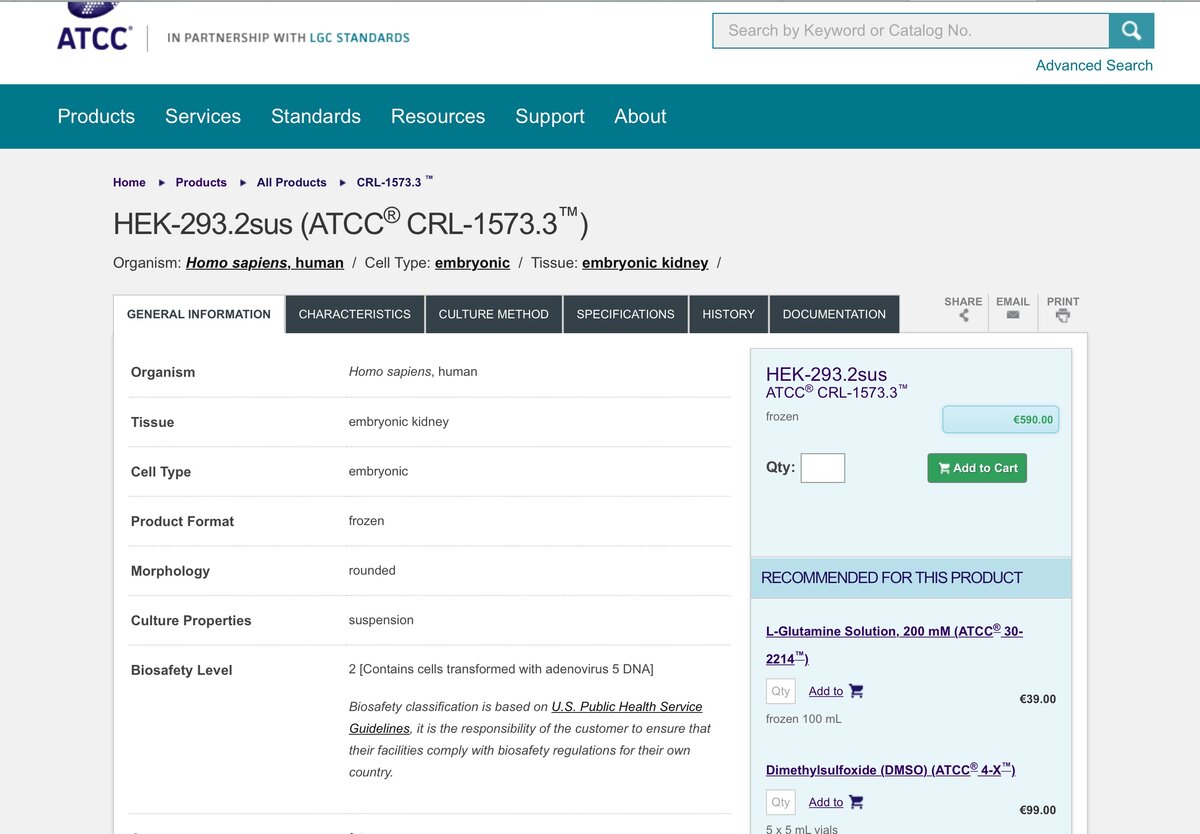The height and width of the screenshot is (834, 1200).
Task: Switch to the Characteristics tab
Action: 354,314
